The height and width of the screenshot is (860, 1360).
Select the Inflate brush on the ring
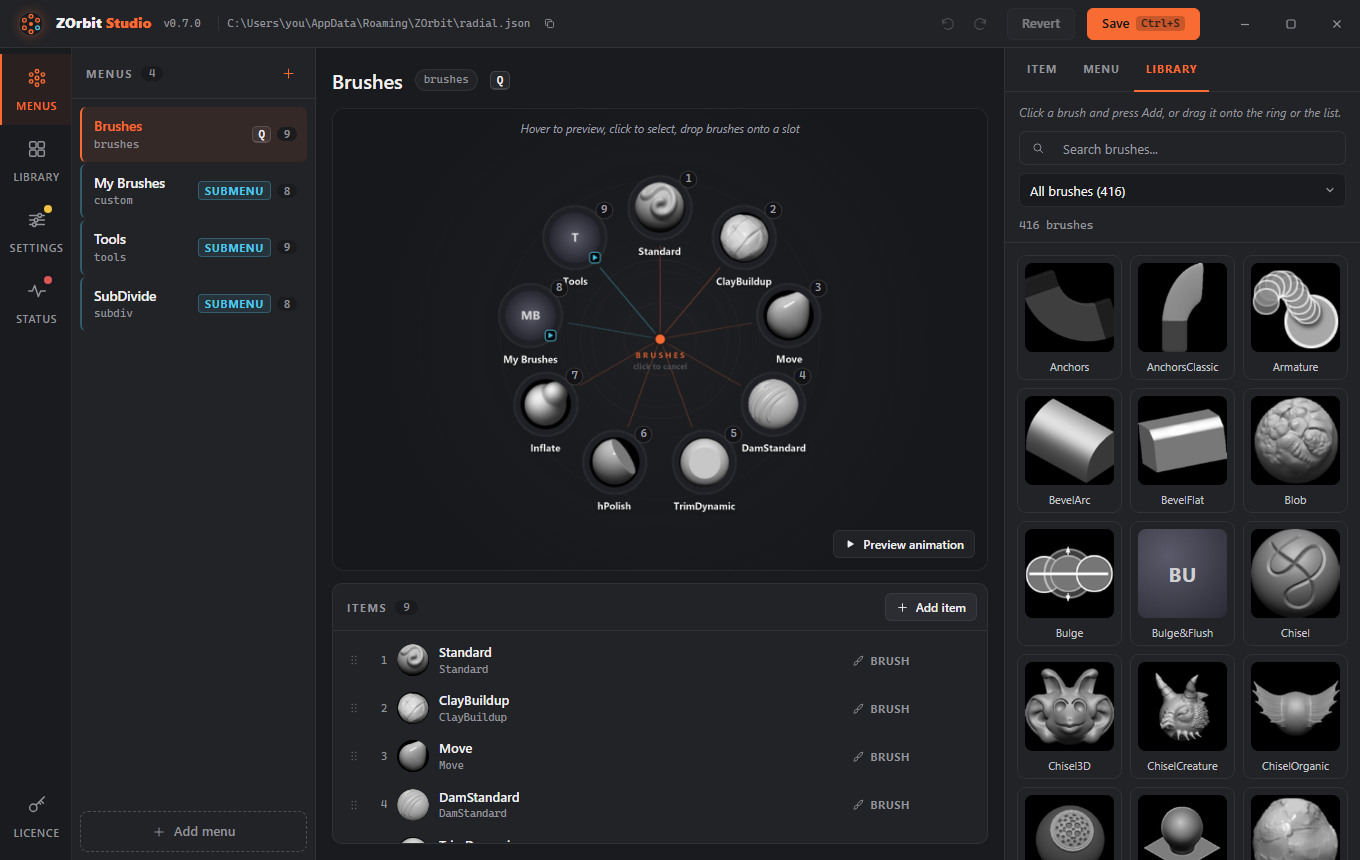pos(545,404)
